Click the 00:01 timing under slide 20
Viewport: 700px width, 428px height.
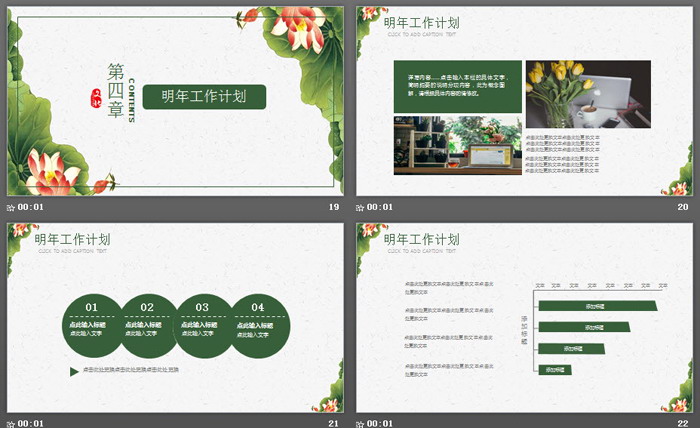coord(380,207)
